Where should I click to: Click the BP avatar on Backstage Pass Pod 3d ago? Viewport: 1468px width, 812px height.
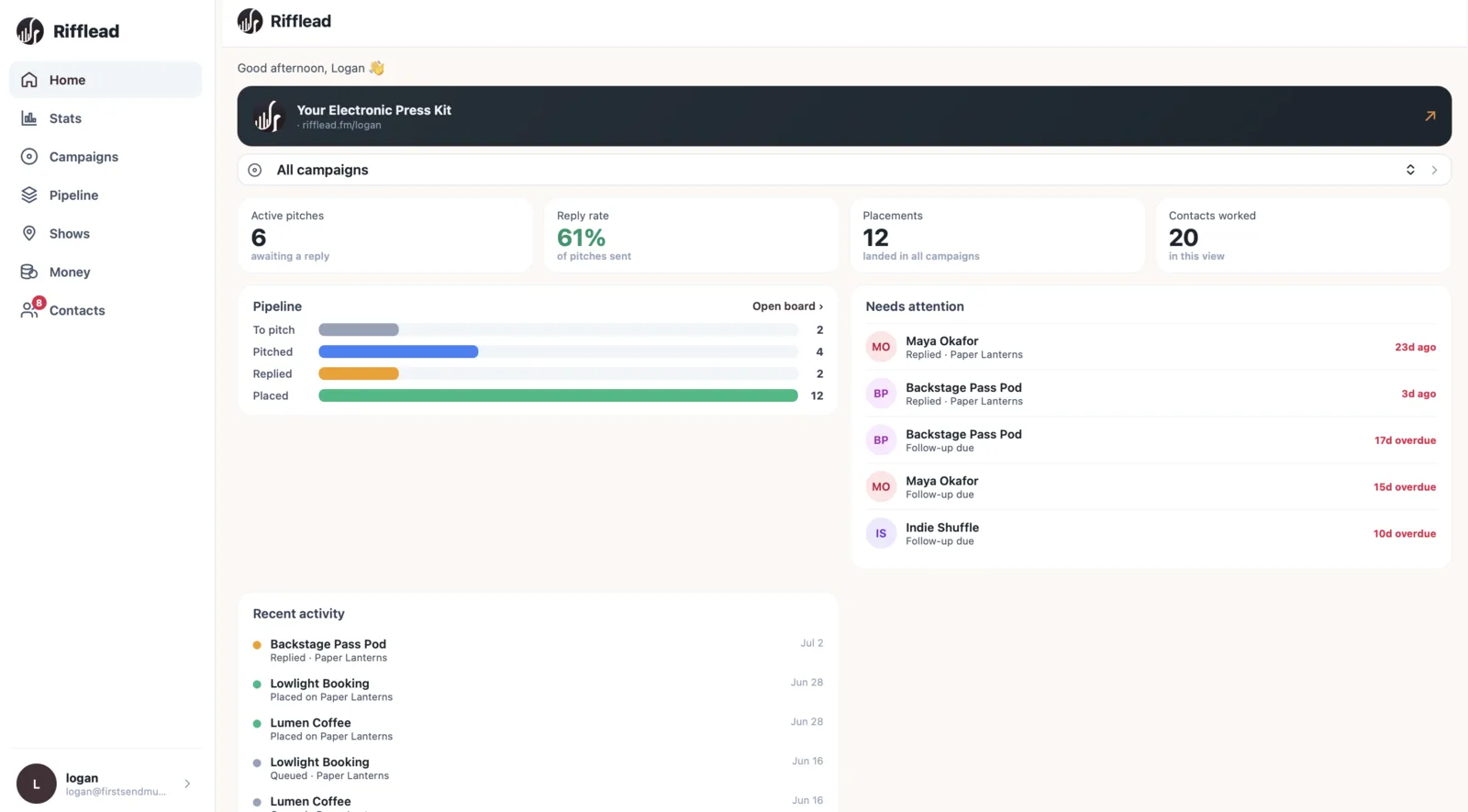click(881, 394)
